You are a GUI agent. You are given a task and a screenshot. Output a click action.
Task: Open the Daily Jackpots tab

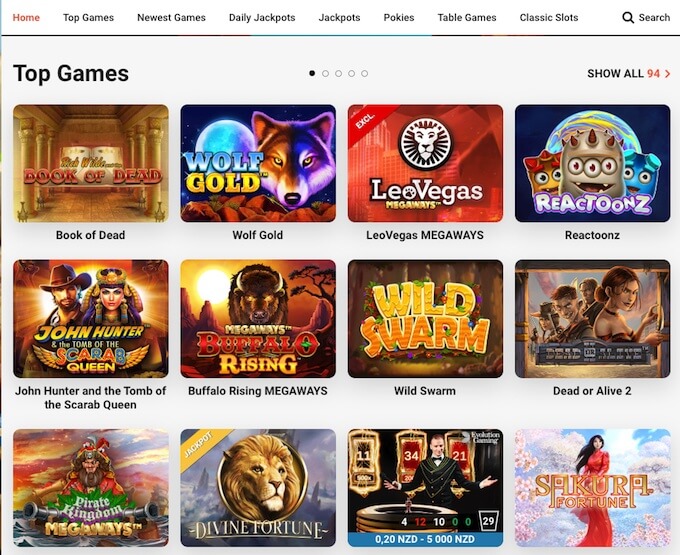point(262,18)
